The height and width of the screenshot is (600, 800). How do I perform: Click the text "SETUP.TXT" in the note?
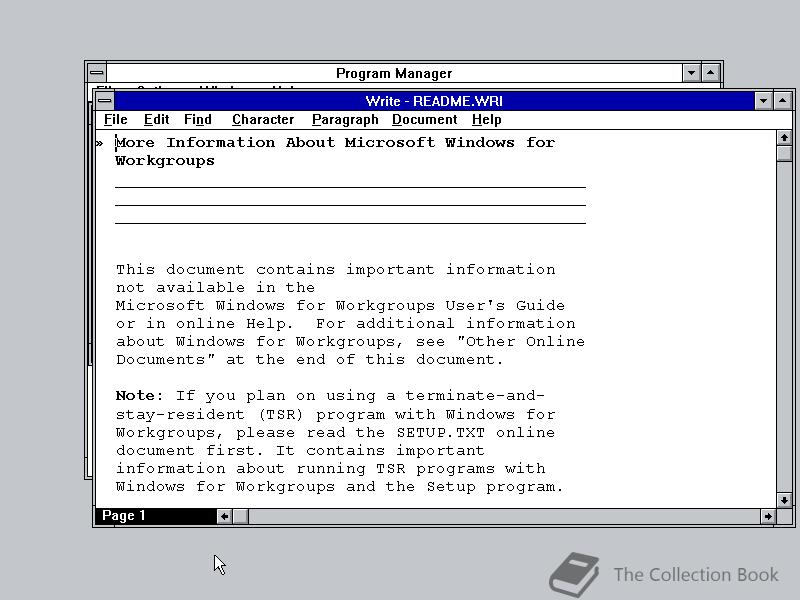point(440,432)
